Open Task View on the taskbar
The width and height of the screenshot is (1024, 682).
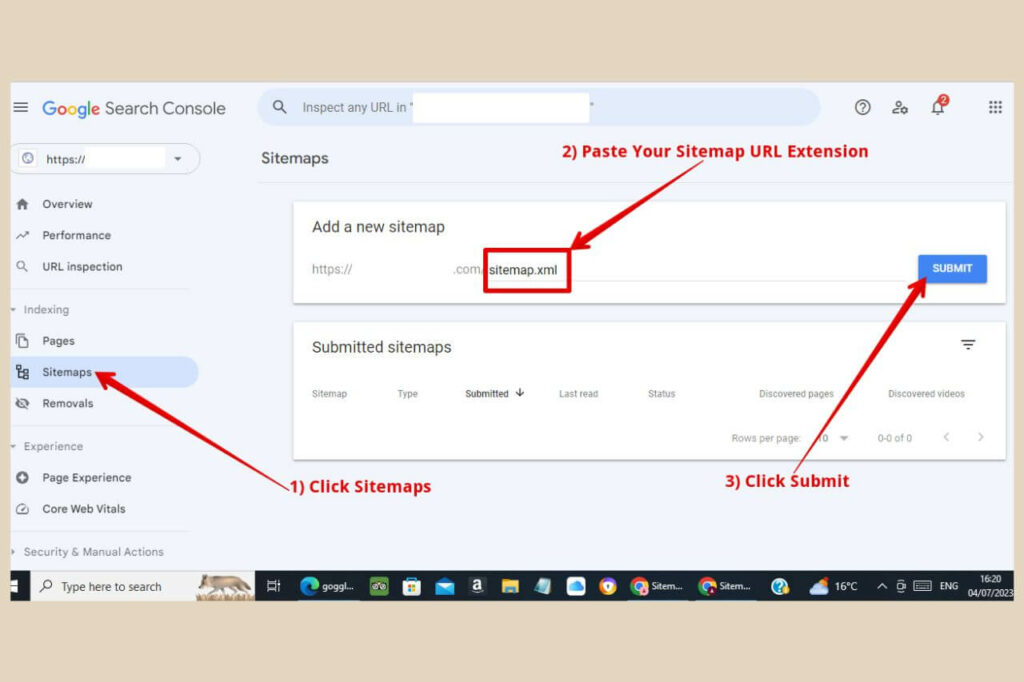274,586
